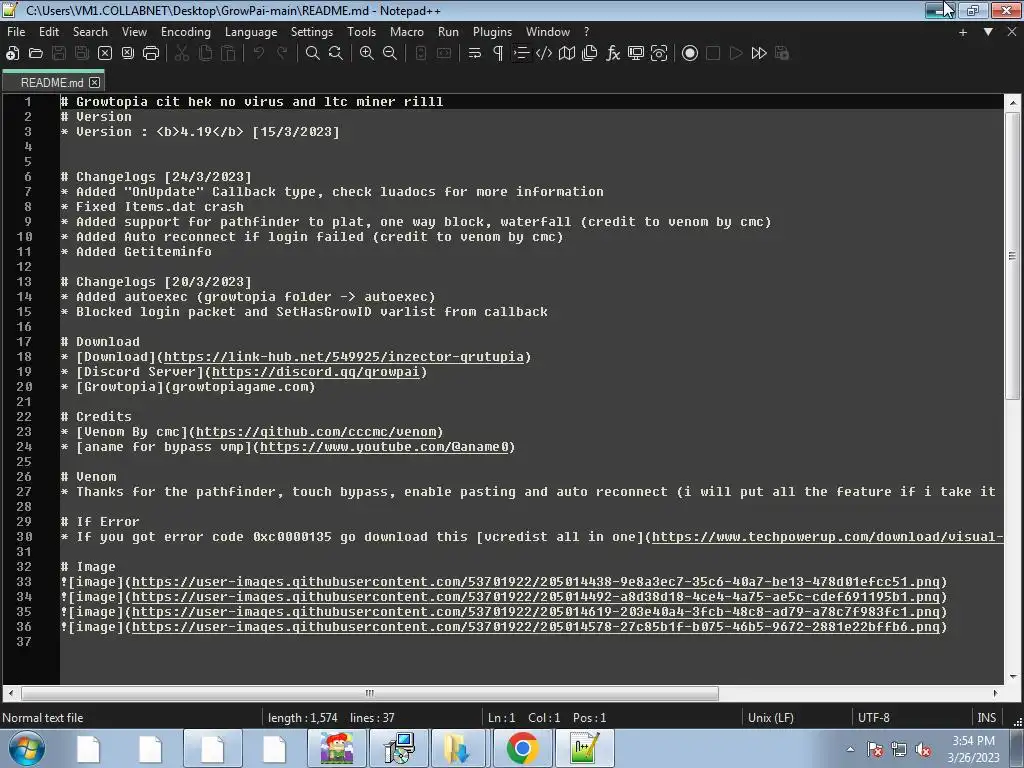
Task: Click the github.com/cccmc/venom link
Action: pos(316,432)
